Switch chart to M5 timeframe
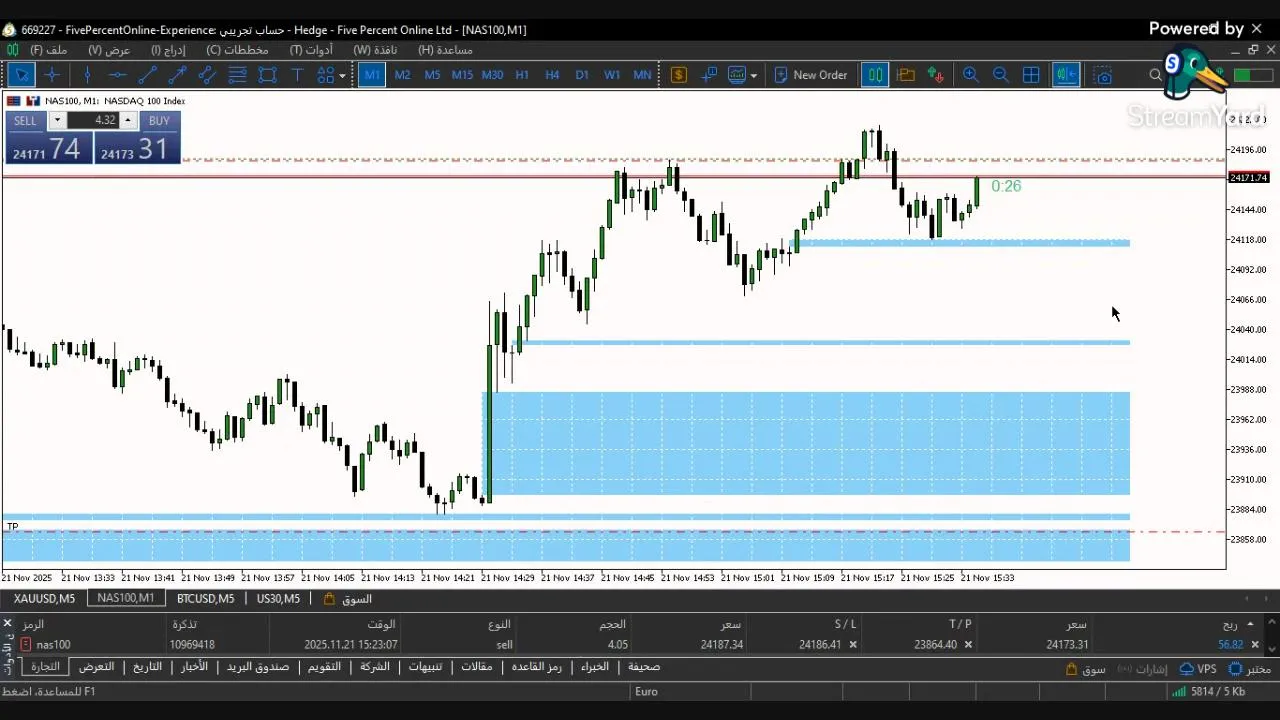Image resolution: width=1280 pixels, height=720 pixels. pos(432,75)
